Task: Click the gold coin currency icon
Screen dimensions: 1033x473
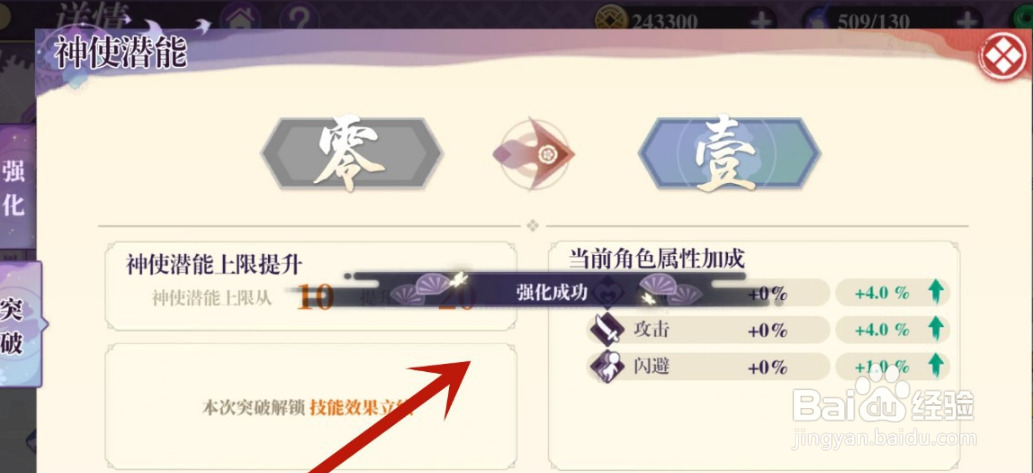Action: coord(611,18)
